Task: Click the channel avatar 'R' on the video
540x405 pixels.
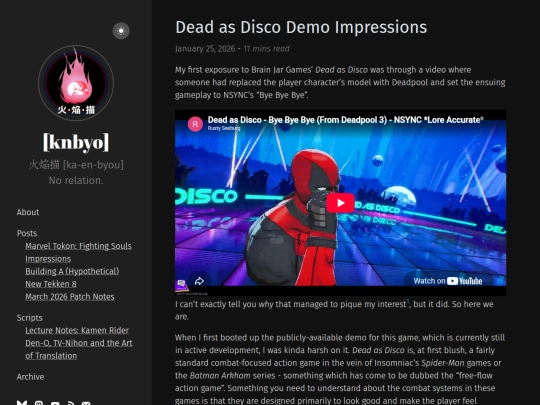Action: [x=195, y=124]
